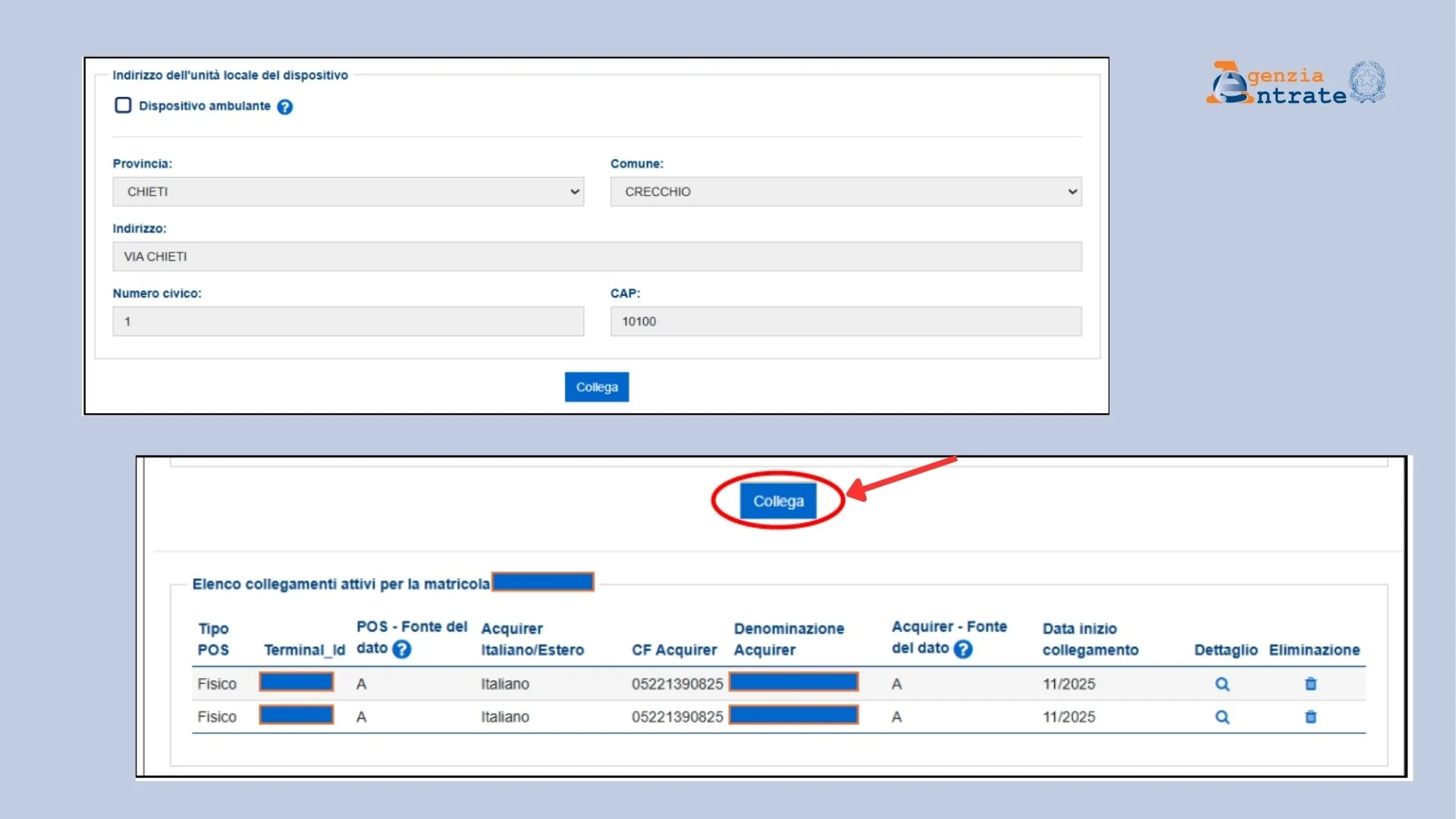Open Dettaglio magnifier for the second Fisico row
The width and height of the screenshot is (1456, 819).
pos(1223,717)
